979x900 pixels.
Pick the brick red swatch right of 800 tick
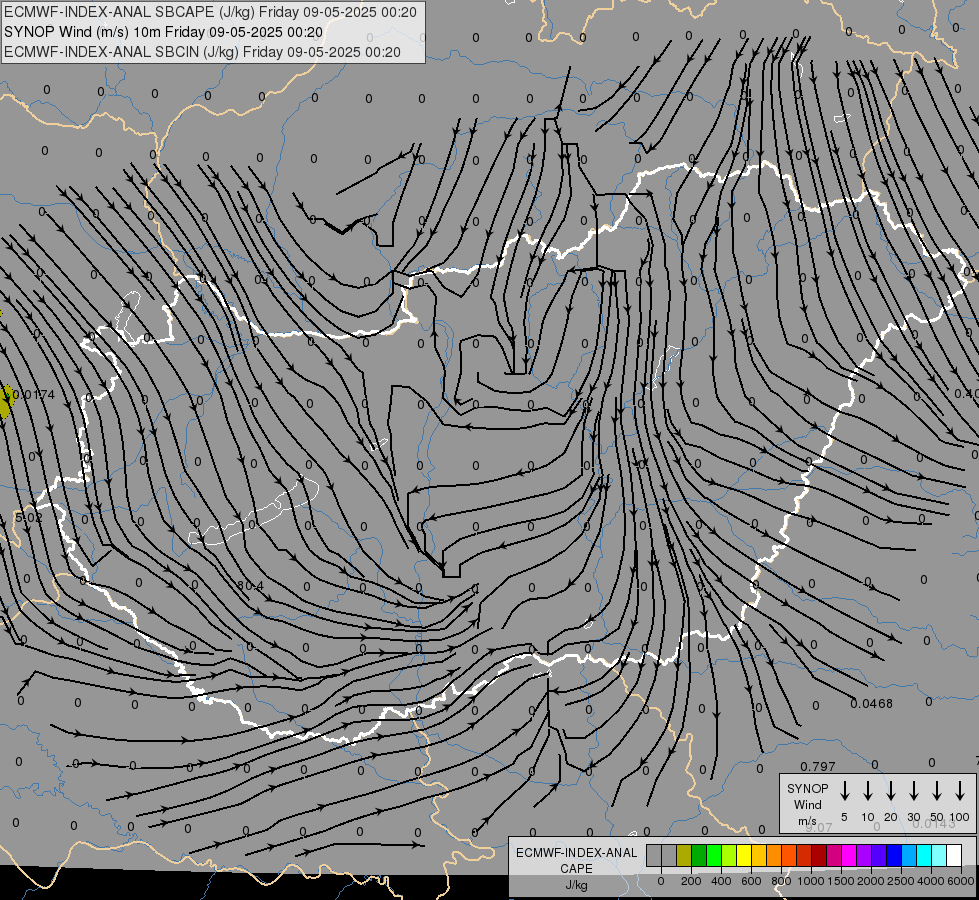click(805, 855)
